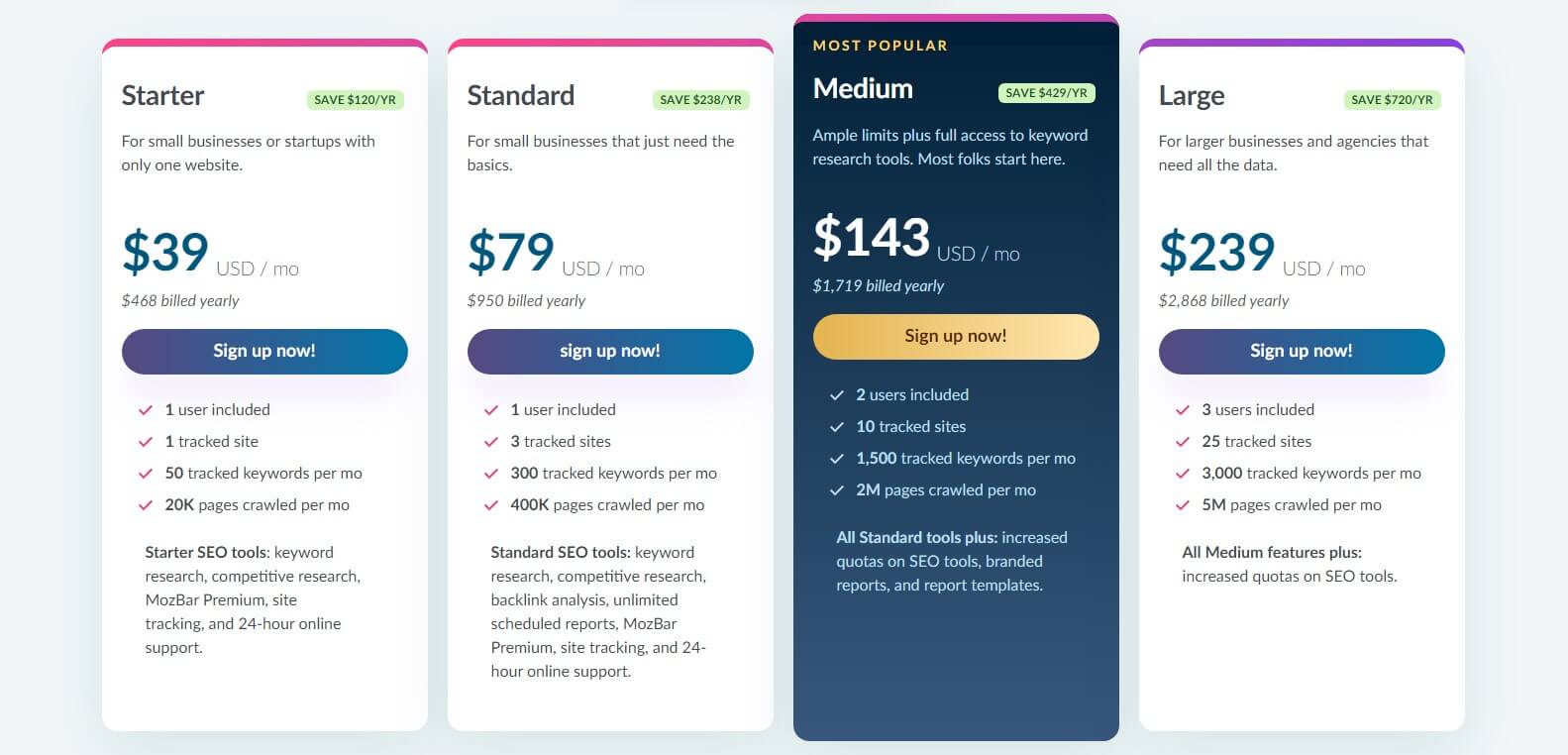Select the 'MOST POPULAR' label on Medium card

coord(880,45)
